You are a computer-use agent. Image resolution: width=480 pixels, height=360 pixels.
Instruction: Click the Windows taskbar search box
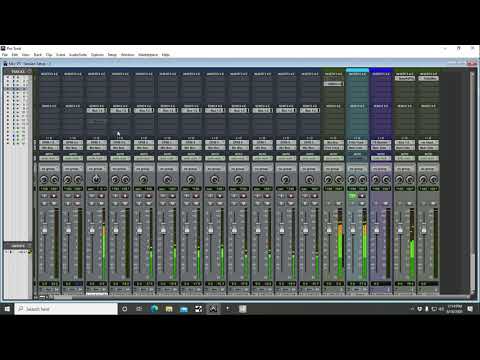click(66, 309)
